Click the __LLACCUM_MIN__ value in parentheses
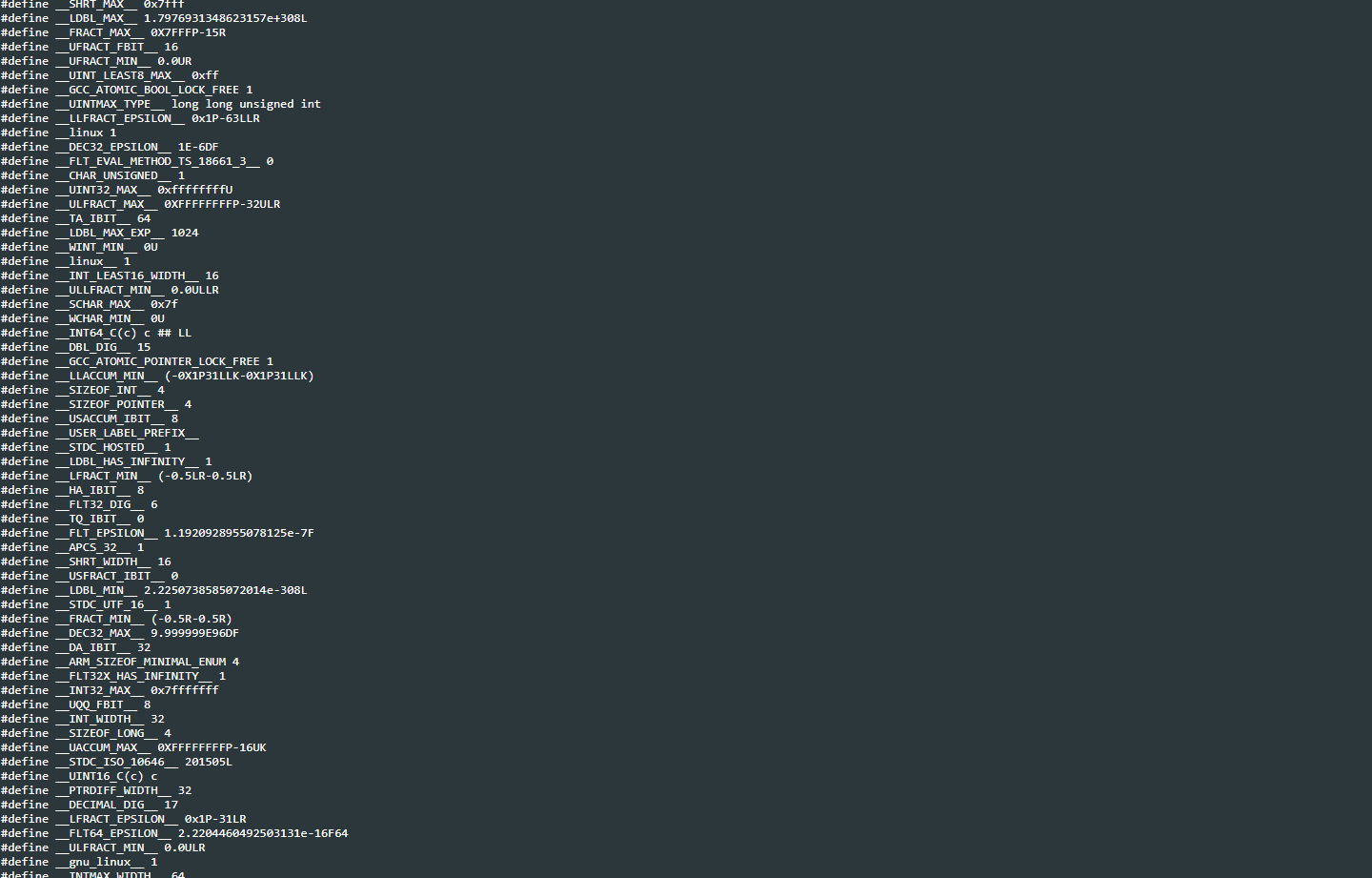 pos(239,376)
